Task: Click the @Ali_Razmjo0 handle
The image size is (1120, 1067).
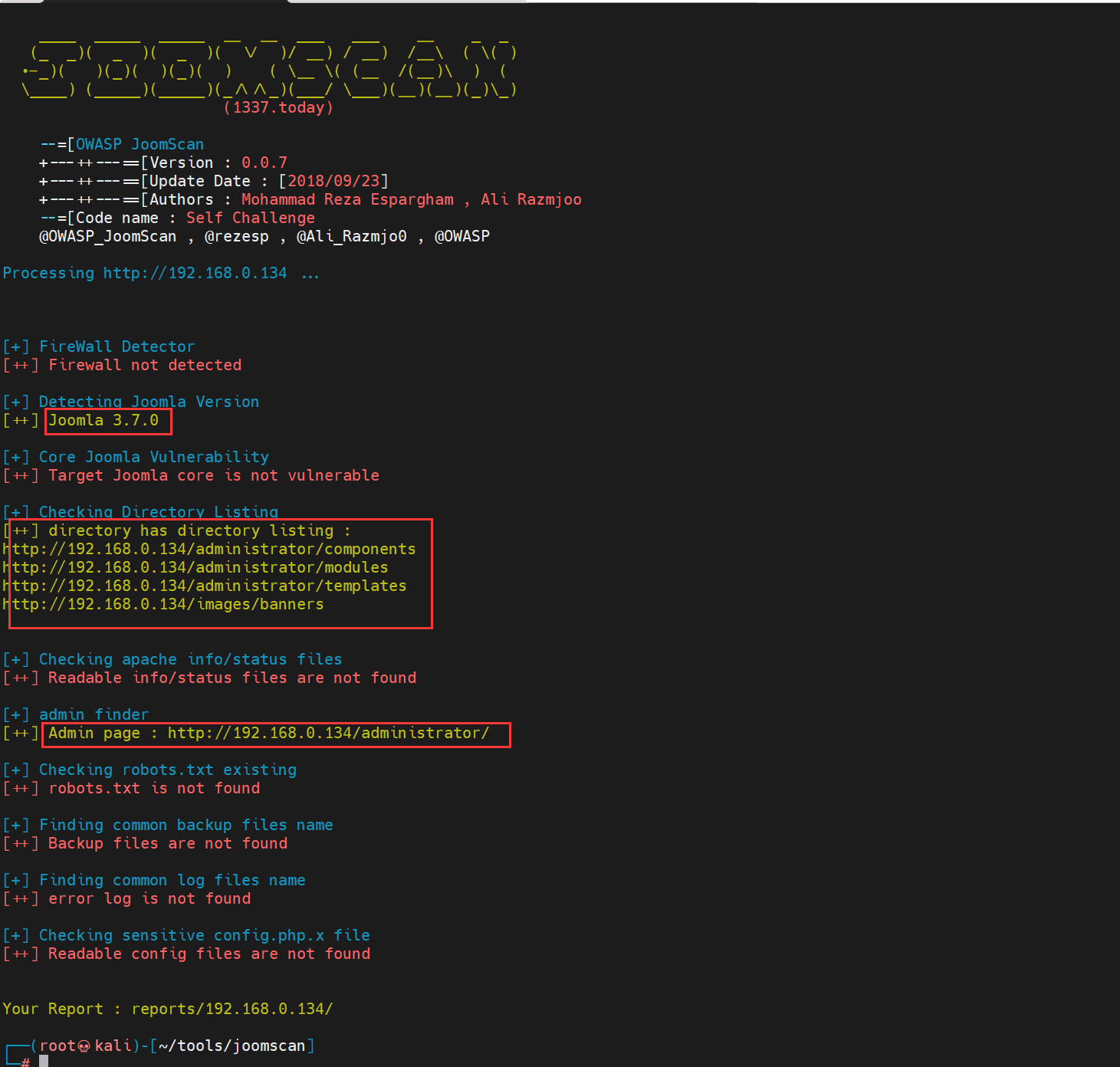Action: coord(352,236)
